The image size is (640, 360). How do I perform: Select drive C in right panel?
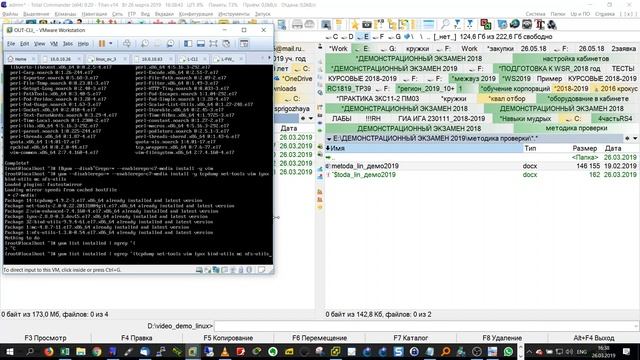click(332, 37)
